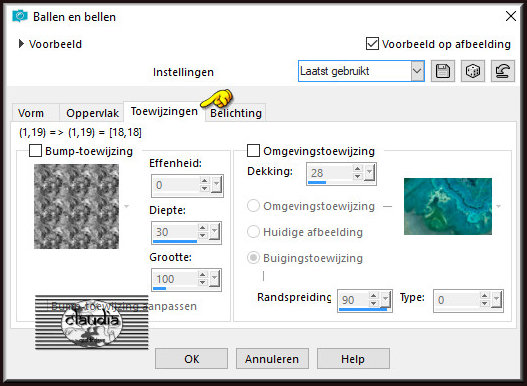The image size is (527, 386).
Task: Click the Ballen en bellen title icon
Action: [x=20, y=16]
